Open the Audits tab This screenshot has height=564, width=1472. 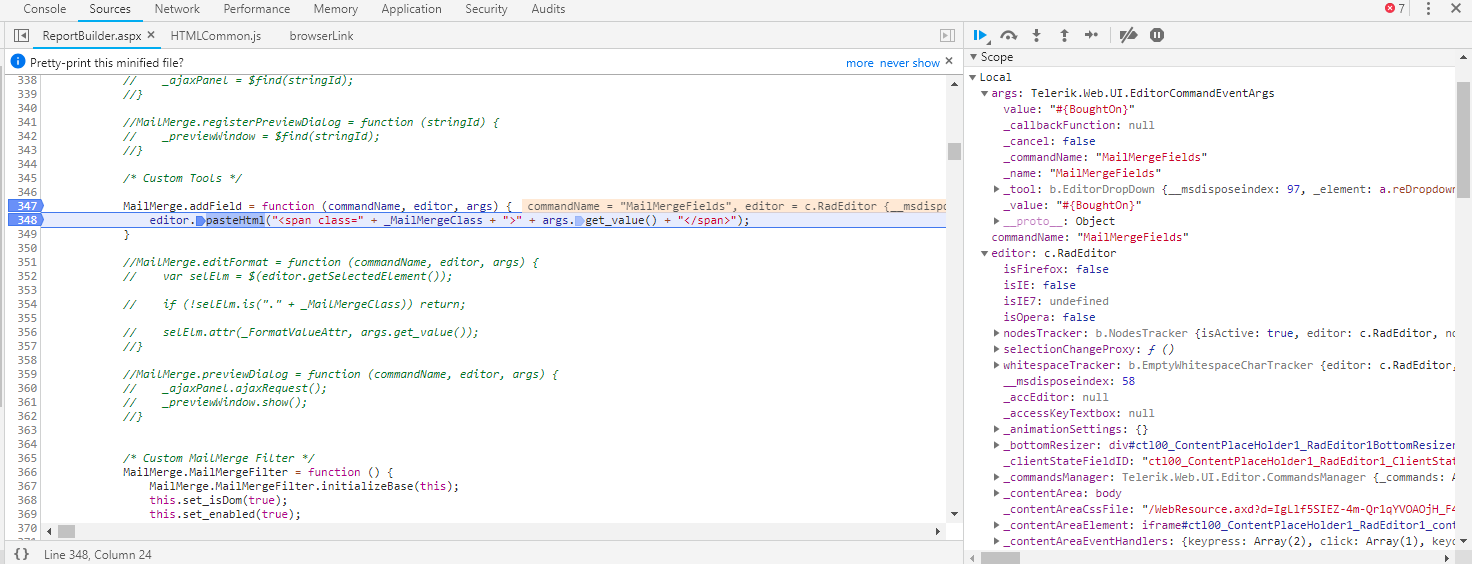(548, 9)
